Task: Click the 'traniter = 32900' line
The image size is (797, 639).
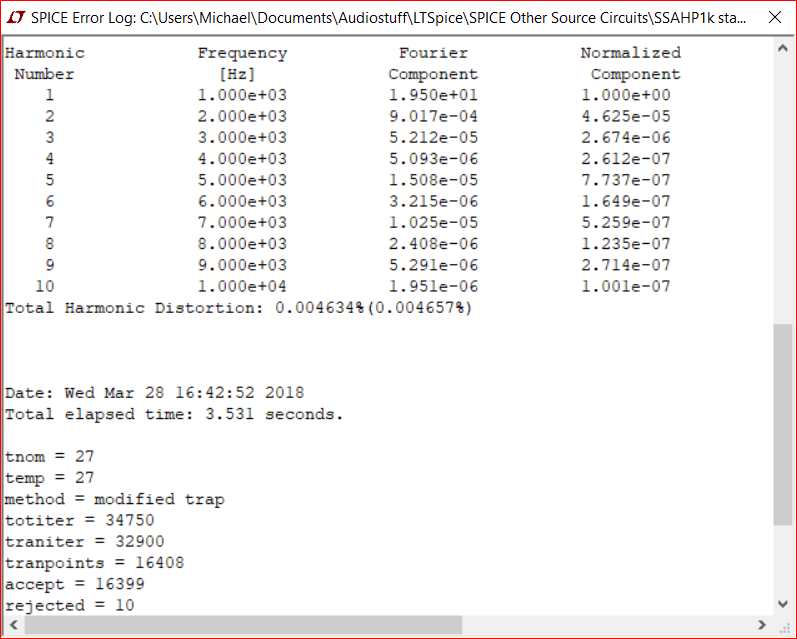Action: (x=85, y=542)
